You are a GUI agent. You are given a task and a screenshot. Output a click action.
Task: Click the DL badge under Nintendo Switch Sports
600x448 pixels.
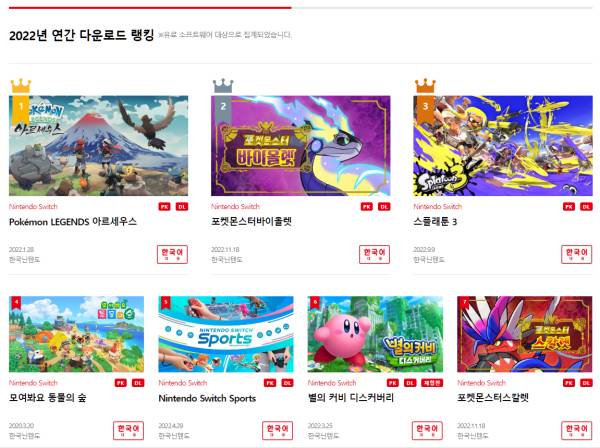pyautogui.click(x=287, y=383)
